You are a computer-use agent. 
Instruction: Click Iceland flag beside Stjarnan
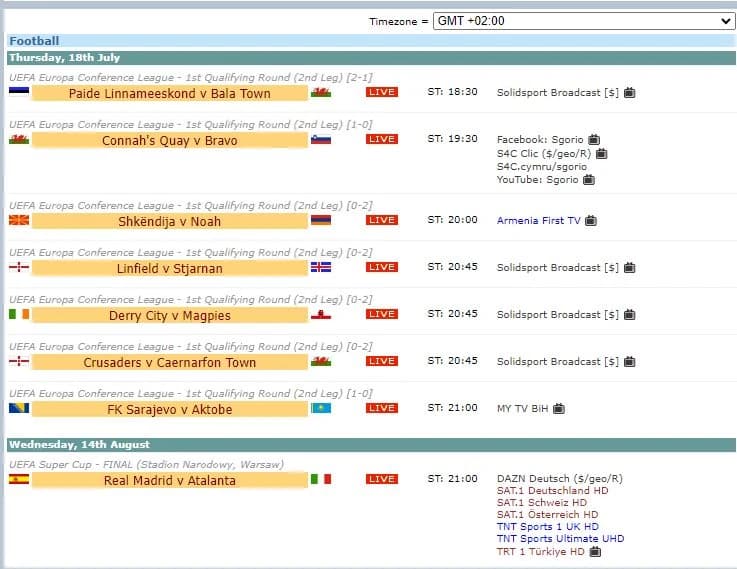[x=321, y=267]
